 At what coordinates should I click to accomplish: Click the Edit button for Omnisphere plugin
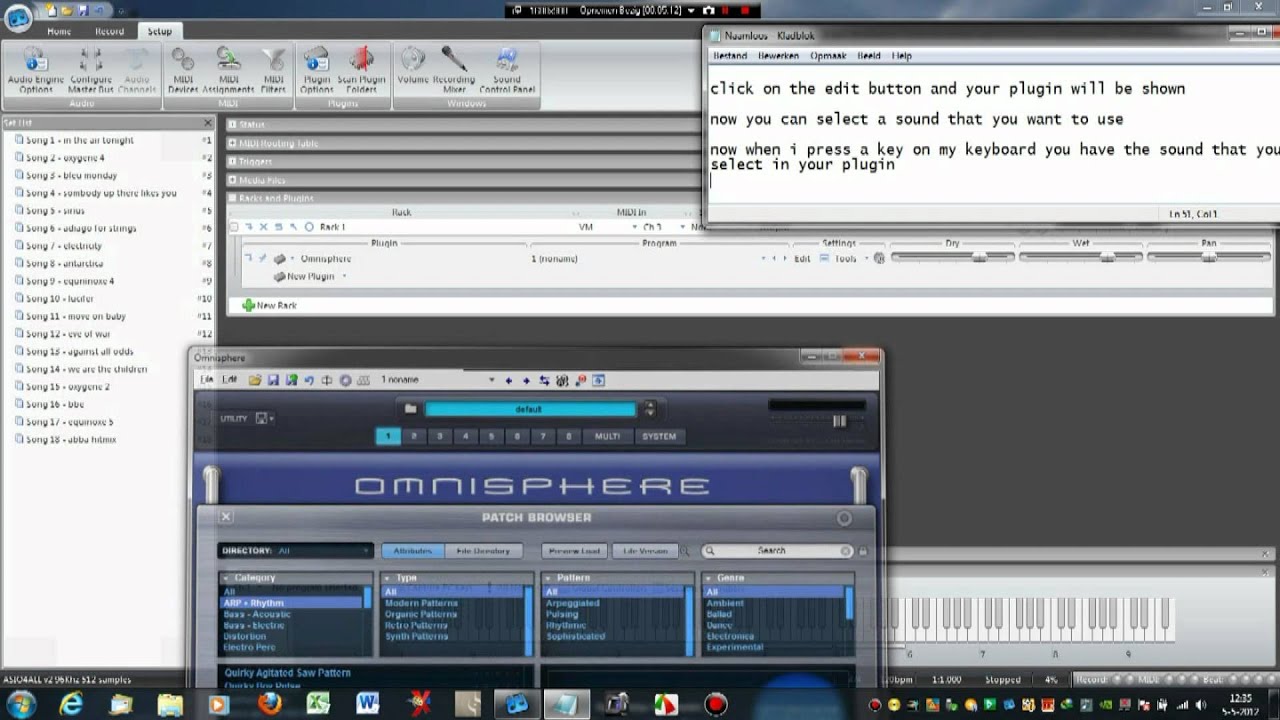click(802, 259)
